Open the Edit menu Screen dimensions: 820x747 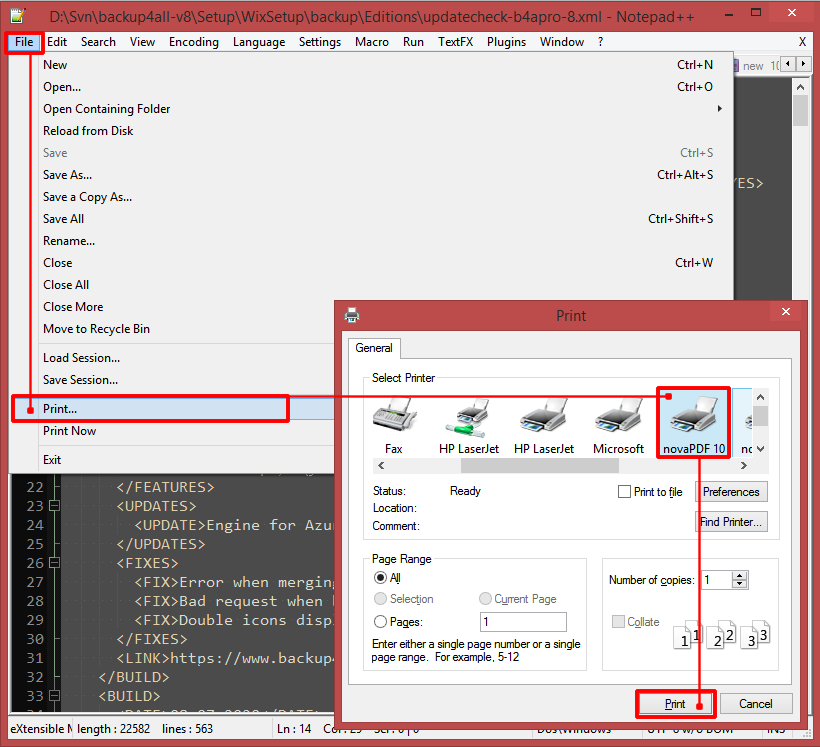pyautogui.click(x=57, y=42)
